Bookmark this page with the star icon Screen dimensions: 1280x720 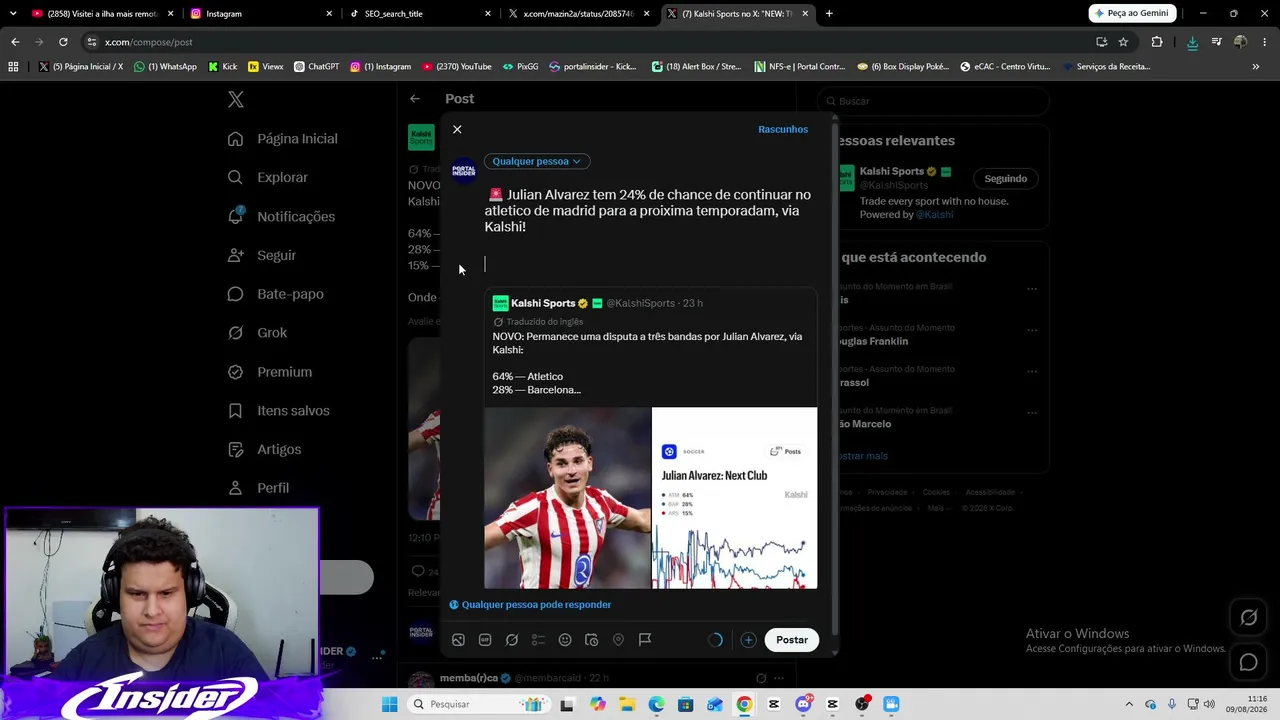tap(1123, 42)
